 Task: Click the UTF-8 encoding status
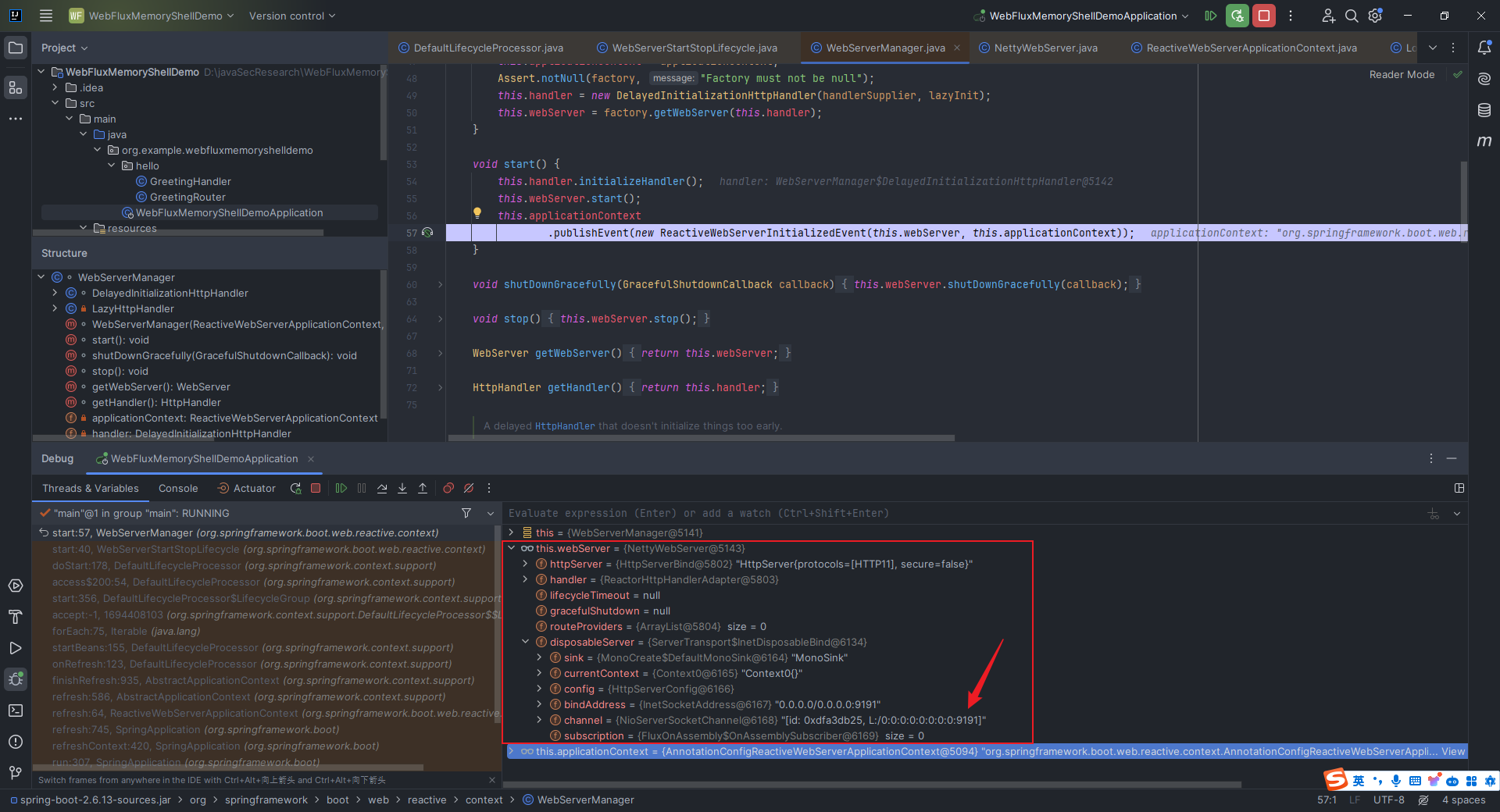(x=1389, y=800)
